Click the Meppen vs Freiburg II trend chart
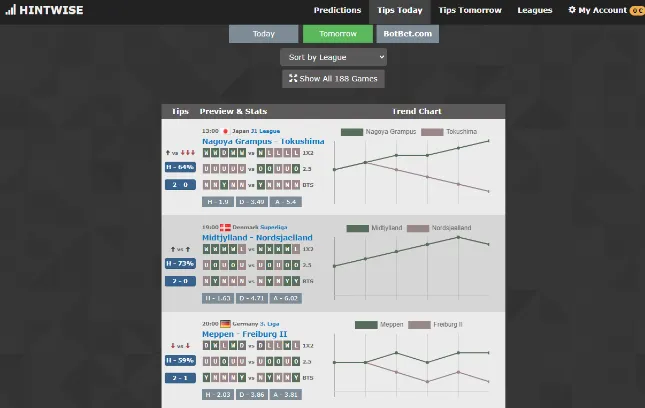The width and height of the screenshot is (645, 408). click(x=412, y=364)
